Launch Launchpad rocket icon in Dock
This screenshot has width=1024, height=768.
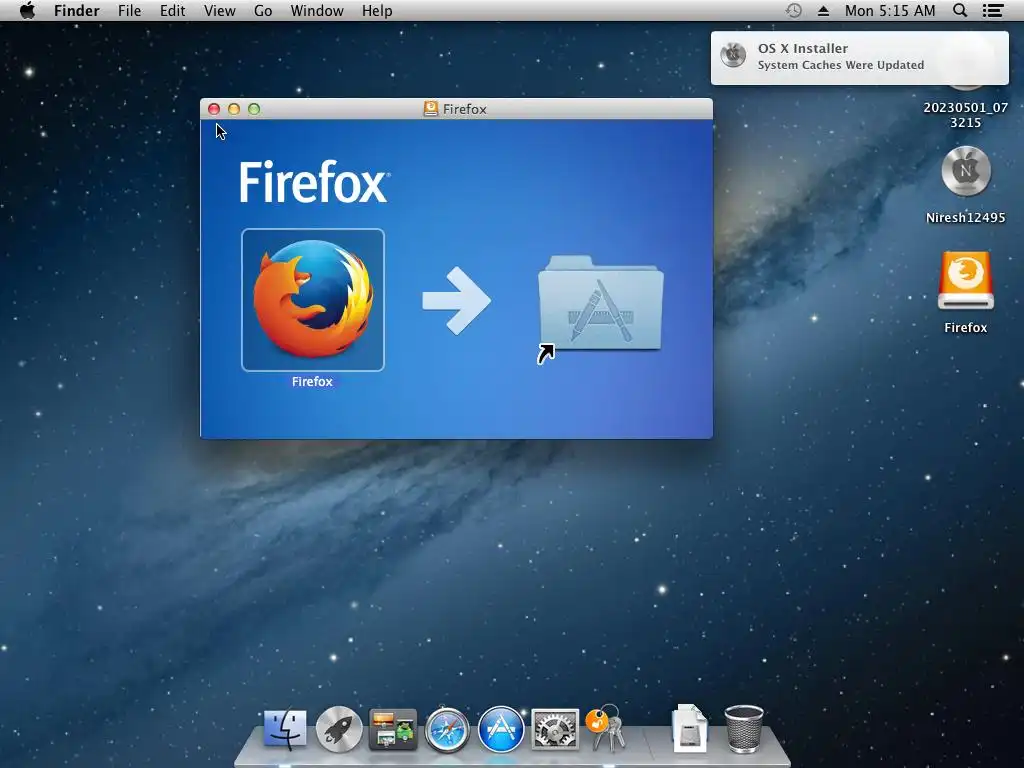click(339, 729)
